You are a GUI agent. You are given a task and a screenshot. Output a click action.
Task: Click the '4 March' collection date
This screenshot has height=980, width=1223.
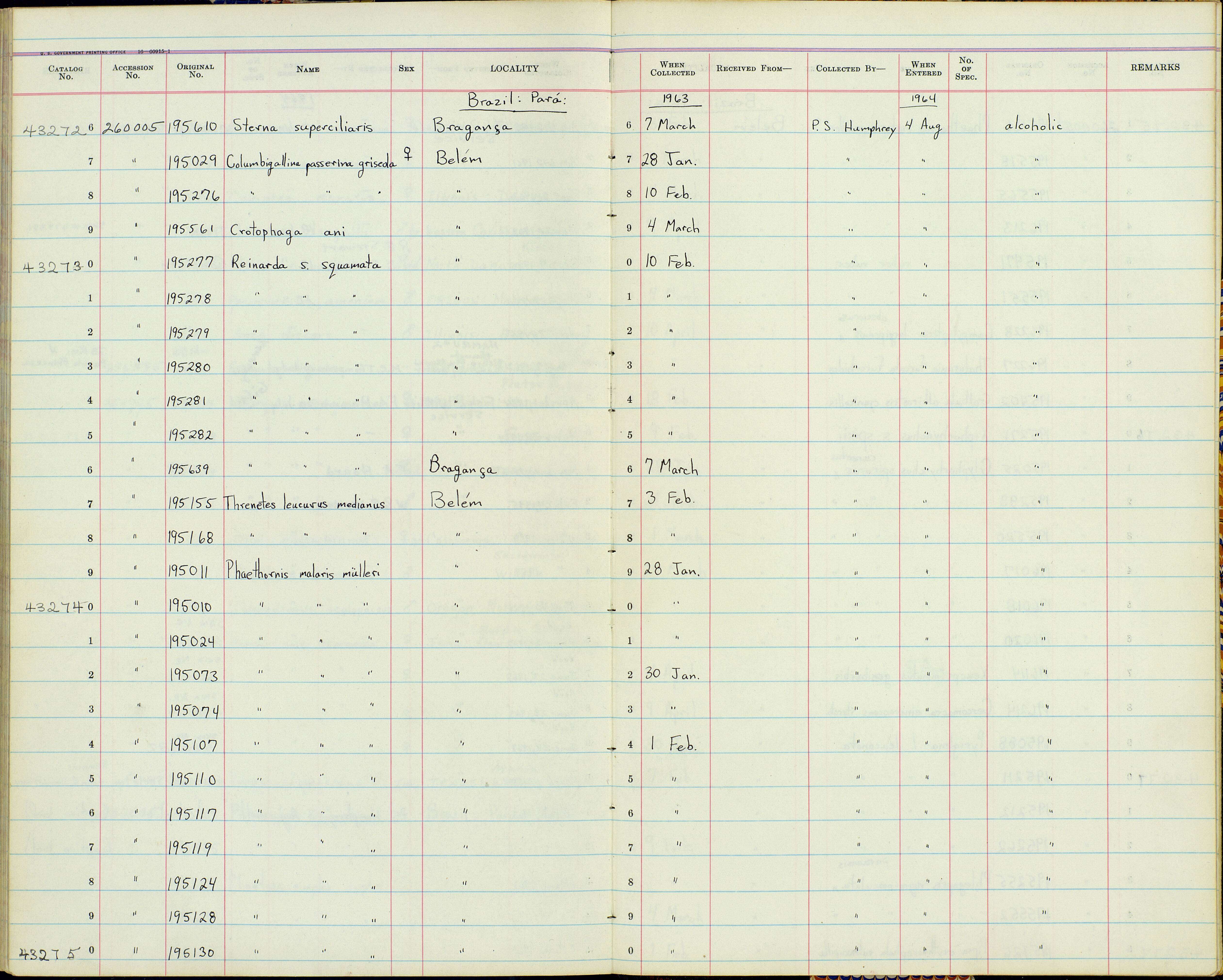(x=673, y=227)
